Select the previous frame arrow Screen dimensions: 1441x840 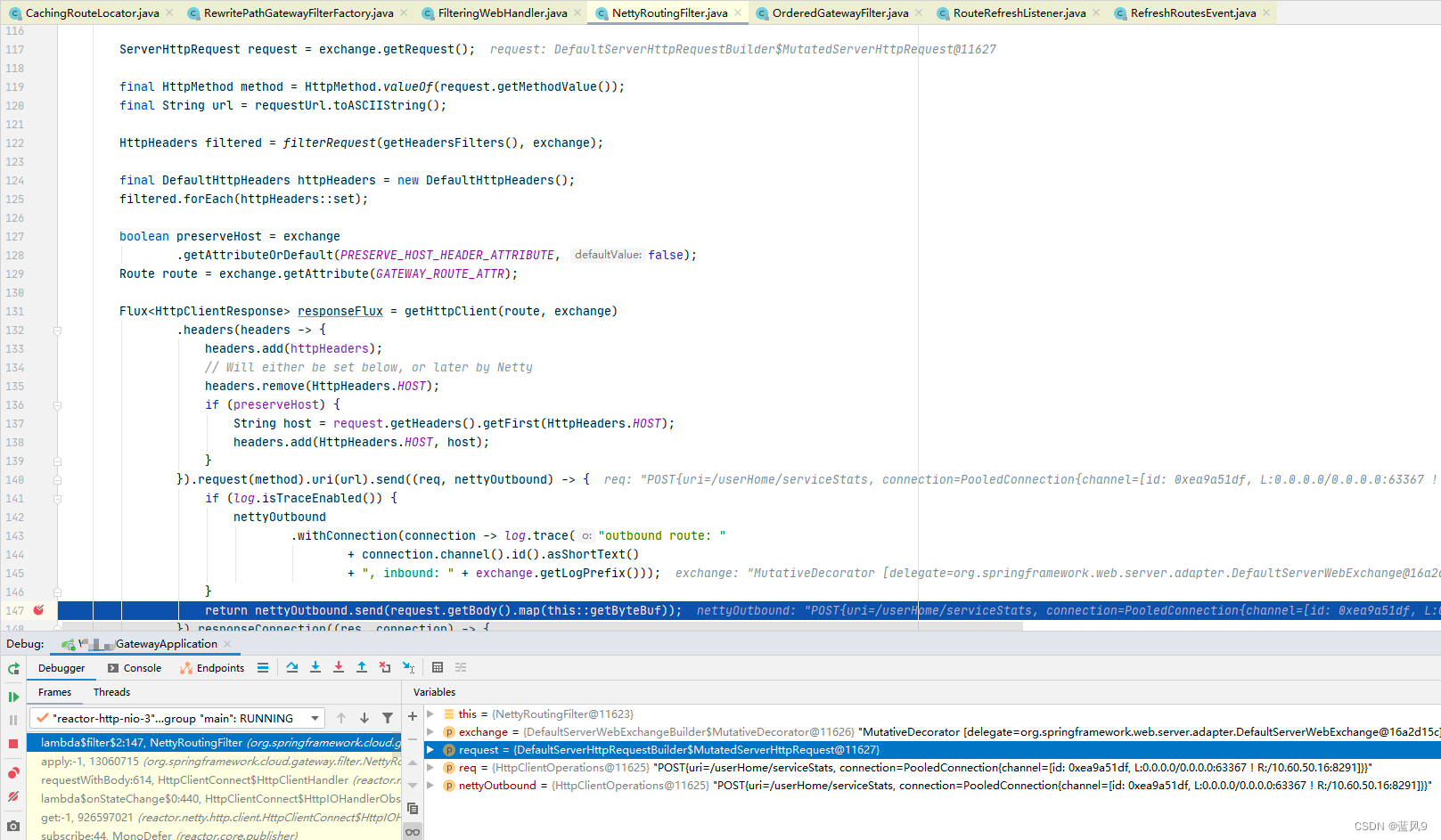coord(341,718)
